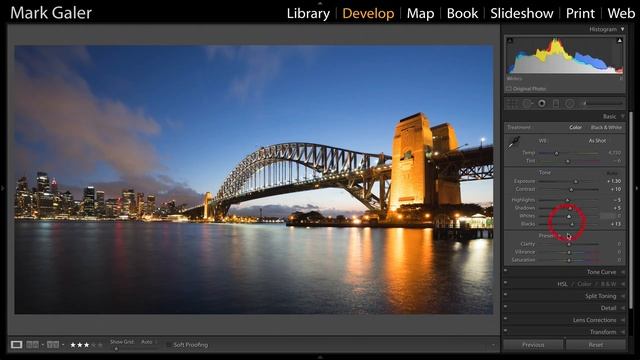
Task: Set rating to five stars
Action: click(x=100, y=345)
